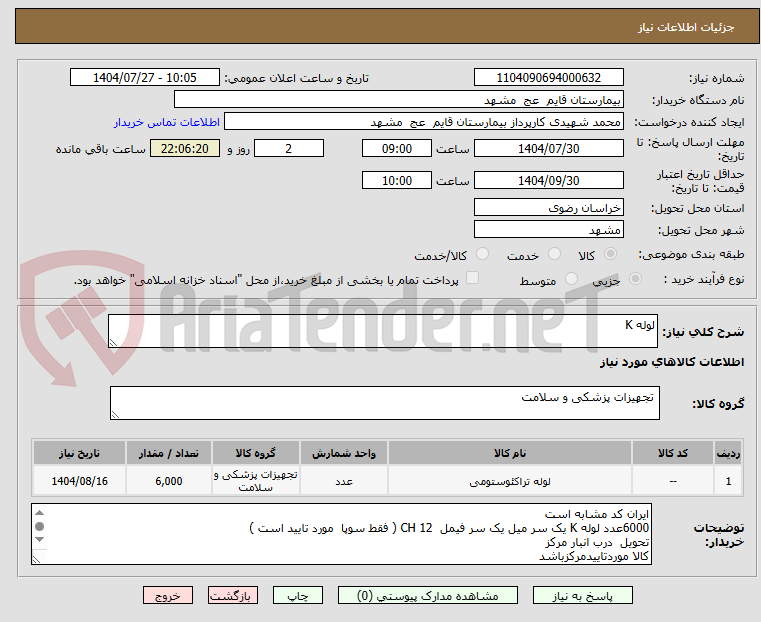
Task: Click the چاپ print button
Action: pos(298,595)
